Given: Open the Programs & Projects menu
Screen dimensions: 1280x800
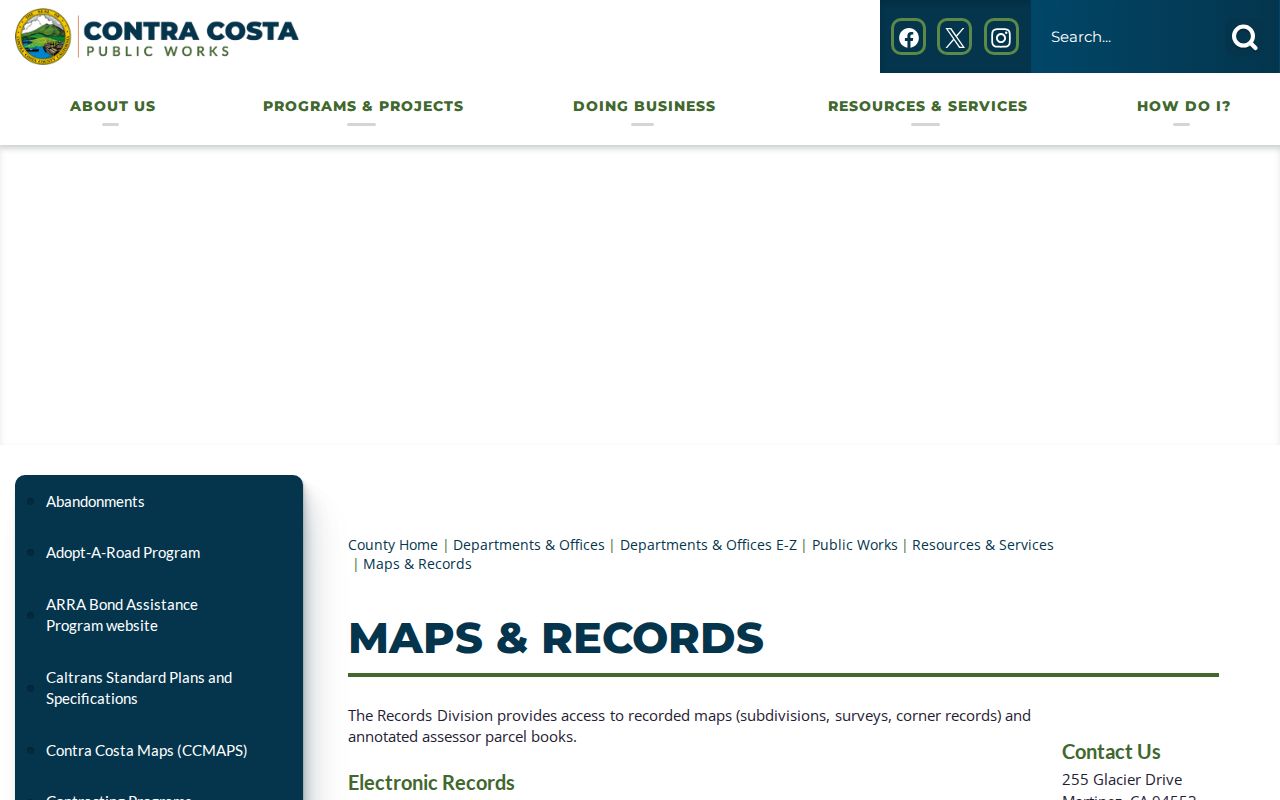Looking at the screenshot, I should click(363, 106).
